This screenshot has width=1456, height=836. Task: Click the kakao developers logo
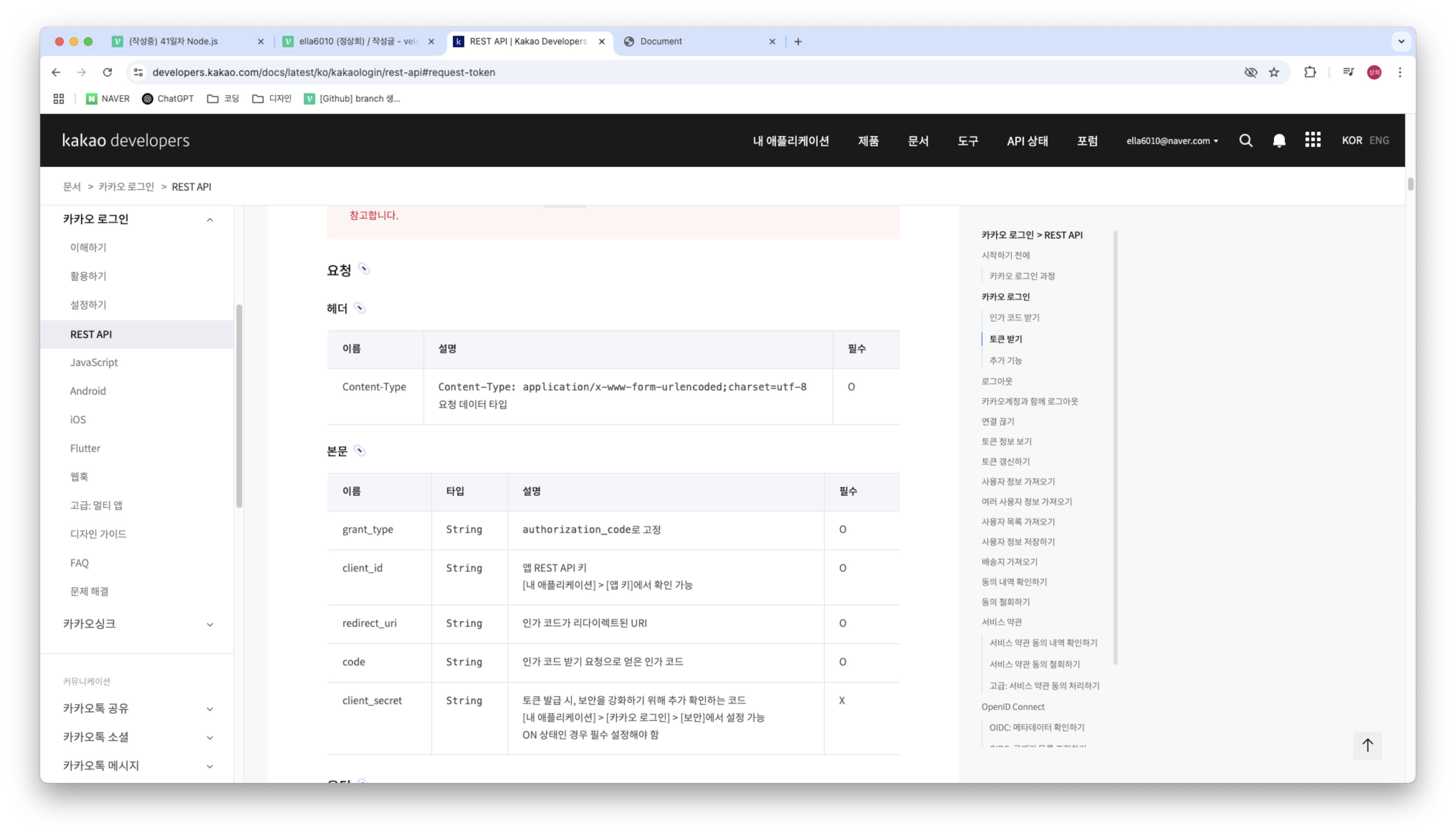[126, 141]
